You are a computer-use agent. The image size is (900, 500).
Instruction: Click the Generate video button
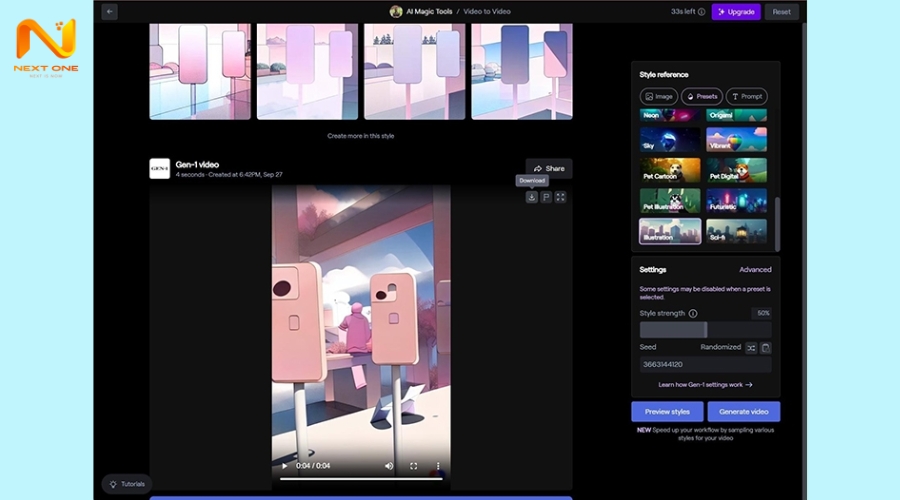pyautogui.click(x=743, y=412)
